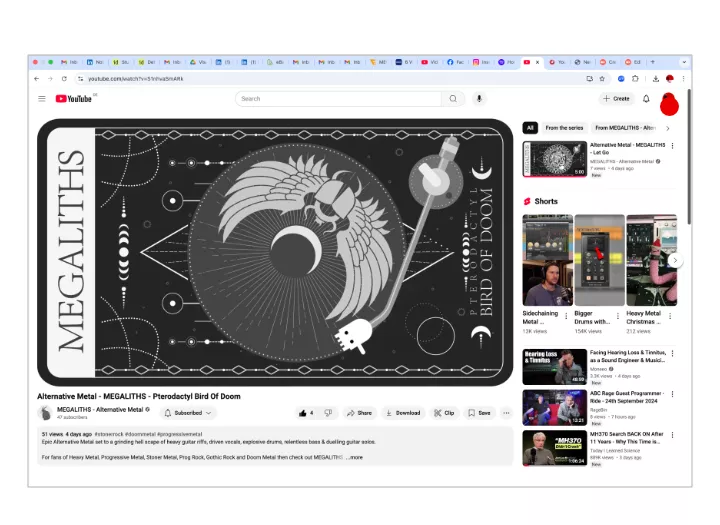Open more actions ellipsis under video
Viewport: 720px width, 525px height.
tap(506, 413)
